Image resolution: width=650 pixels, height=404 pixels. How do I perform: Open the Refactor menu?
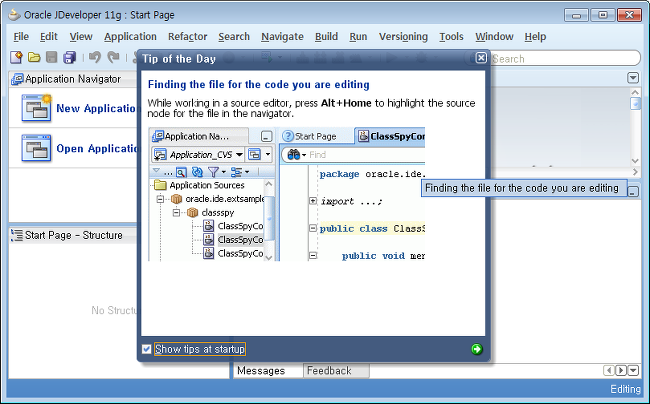[x=187, y=36]
